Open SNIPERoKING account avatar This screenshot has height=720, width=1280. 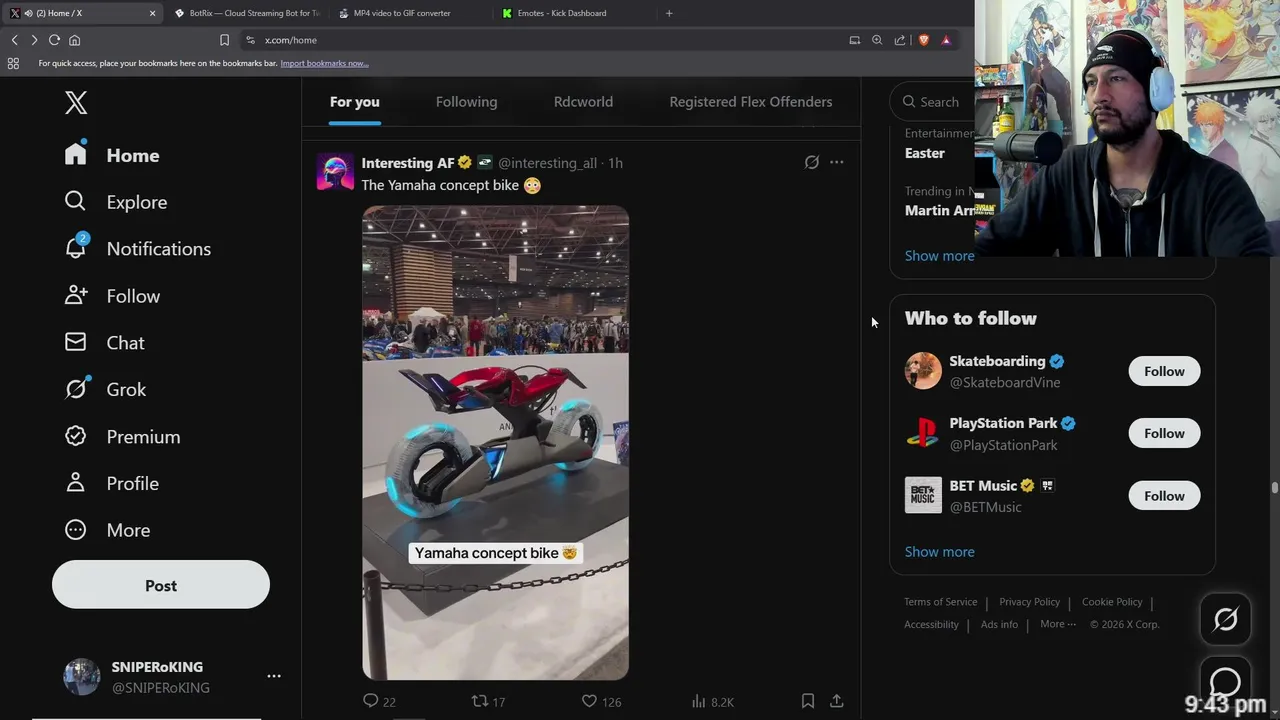82,676
